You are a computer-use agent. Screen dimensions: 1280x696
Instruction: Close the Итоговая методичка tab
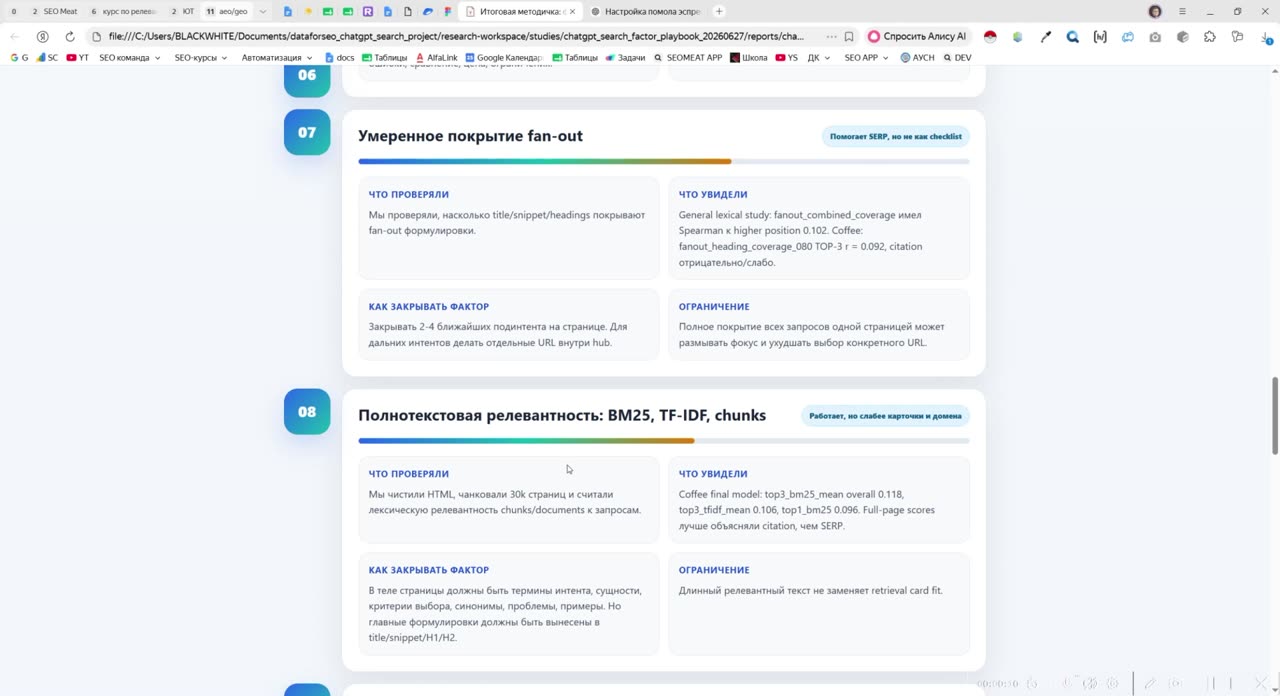click(x=572, y=11)
